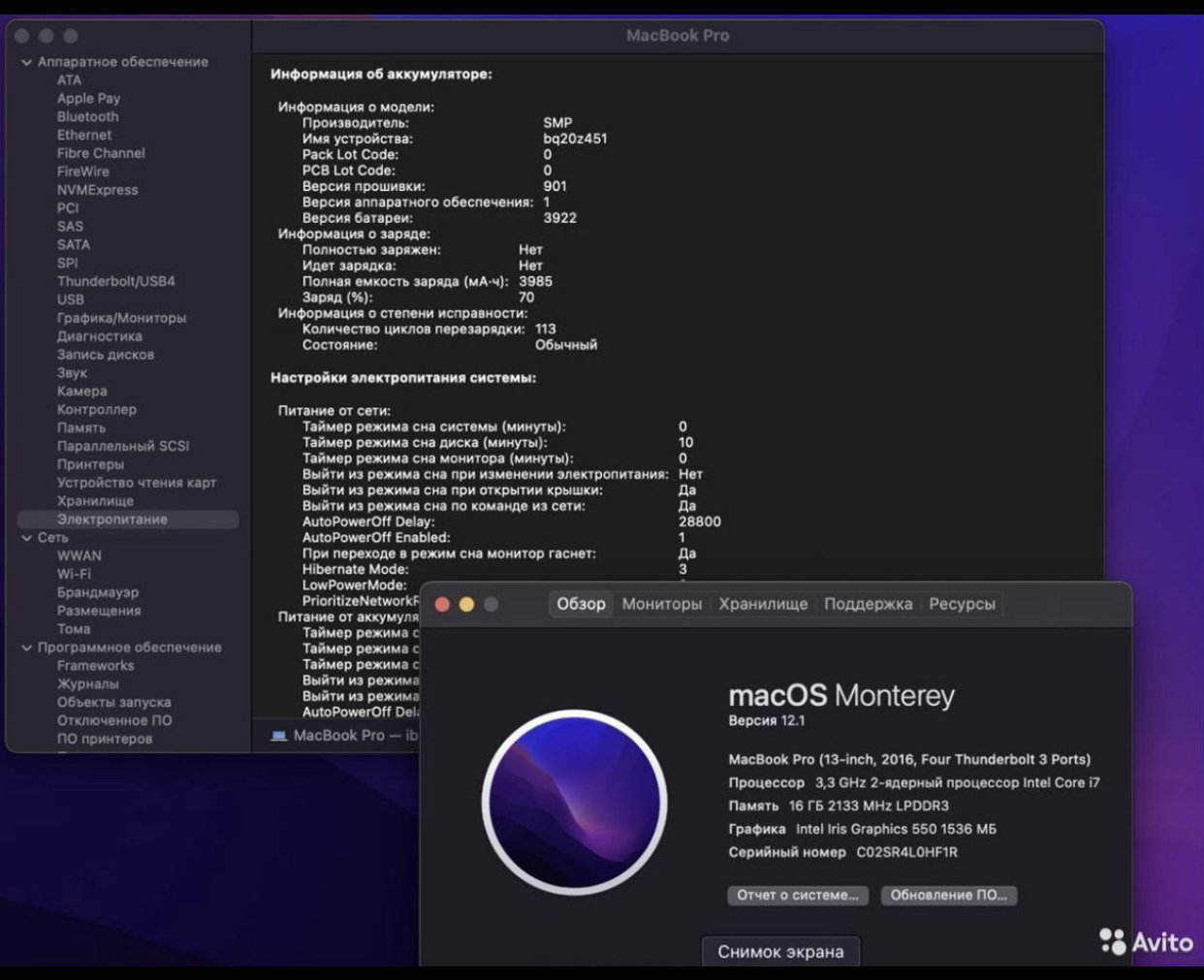Select Размещения in the sidebar

click(99, 611)
